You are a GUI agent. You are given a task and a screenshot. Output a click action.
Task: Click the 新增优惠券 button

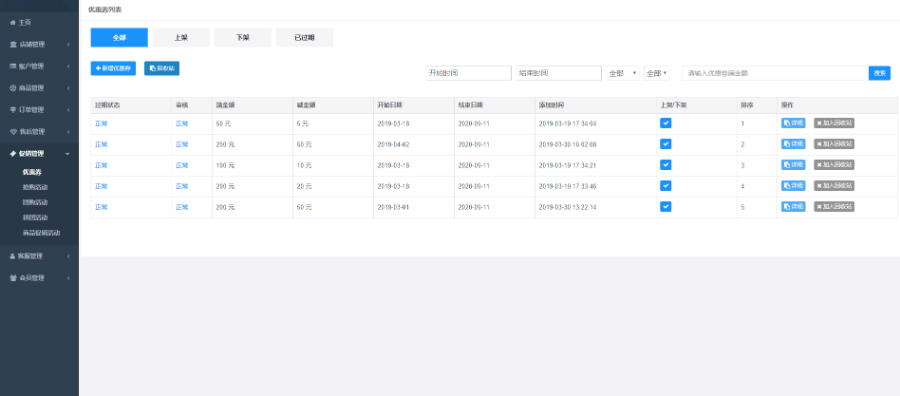113,68
